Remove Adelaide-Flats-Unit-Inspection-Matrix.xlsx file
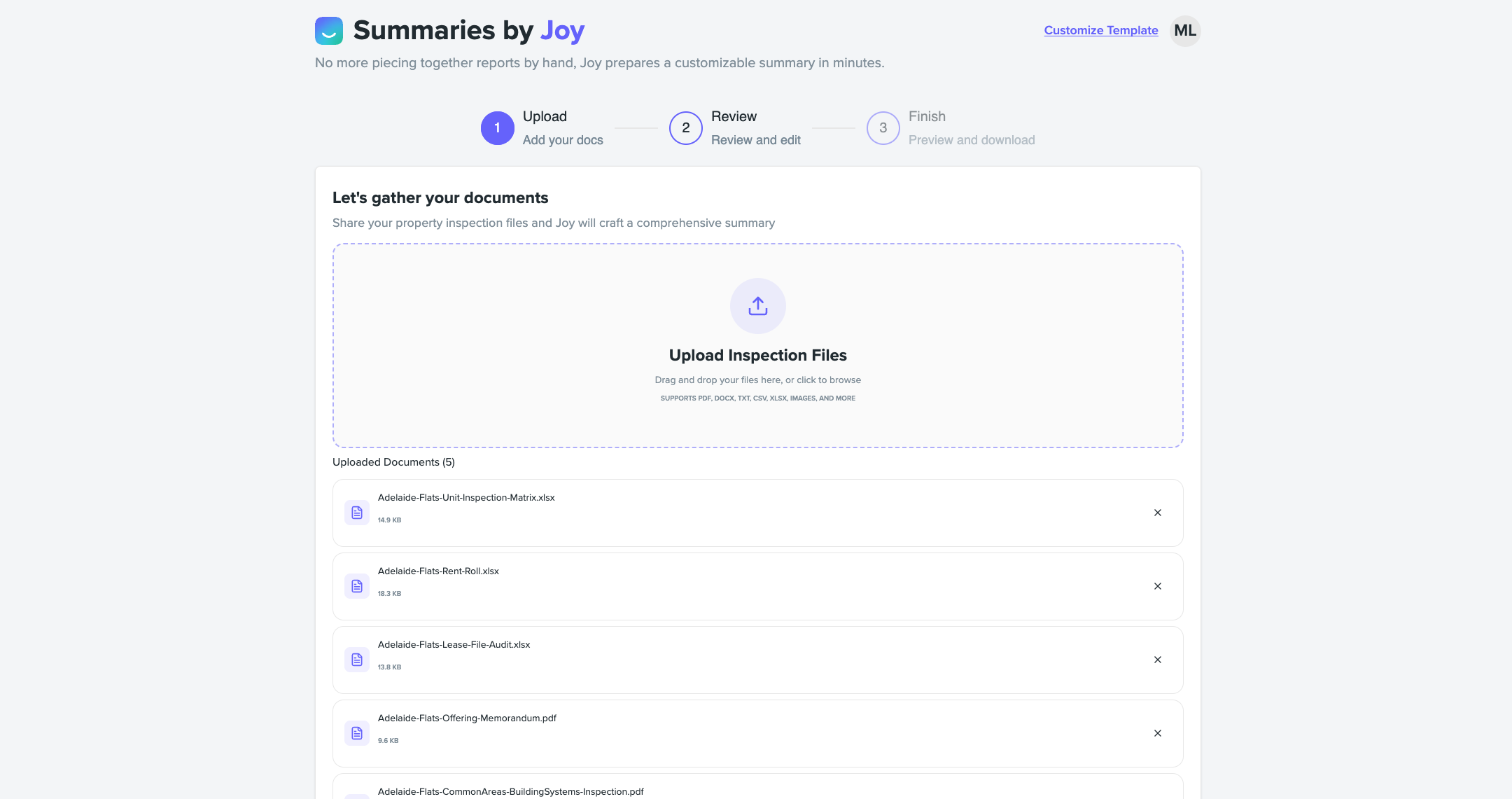Screen dimensions: 1512x799 pyautogui.click(x=1158, y=513)
